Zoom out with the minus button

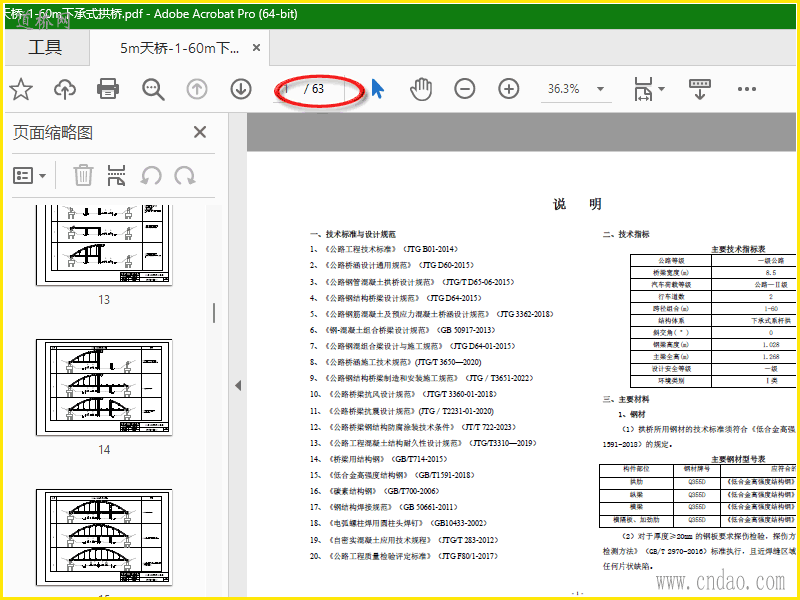pos(465,89)
